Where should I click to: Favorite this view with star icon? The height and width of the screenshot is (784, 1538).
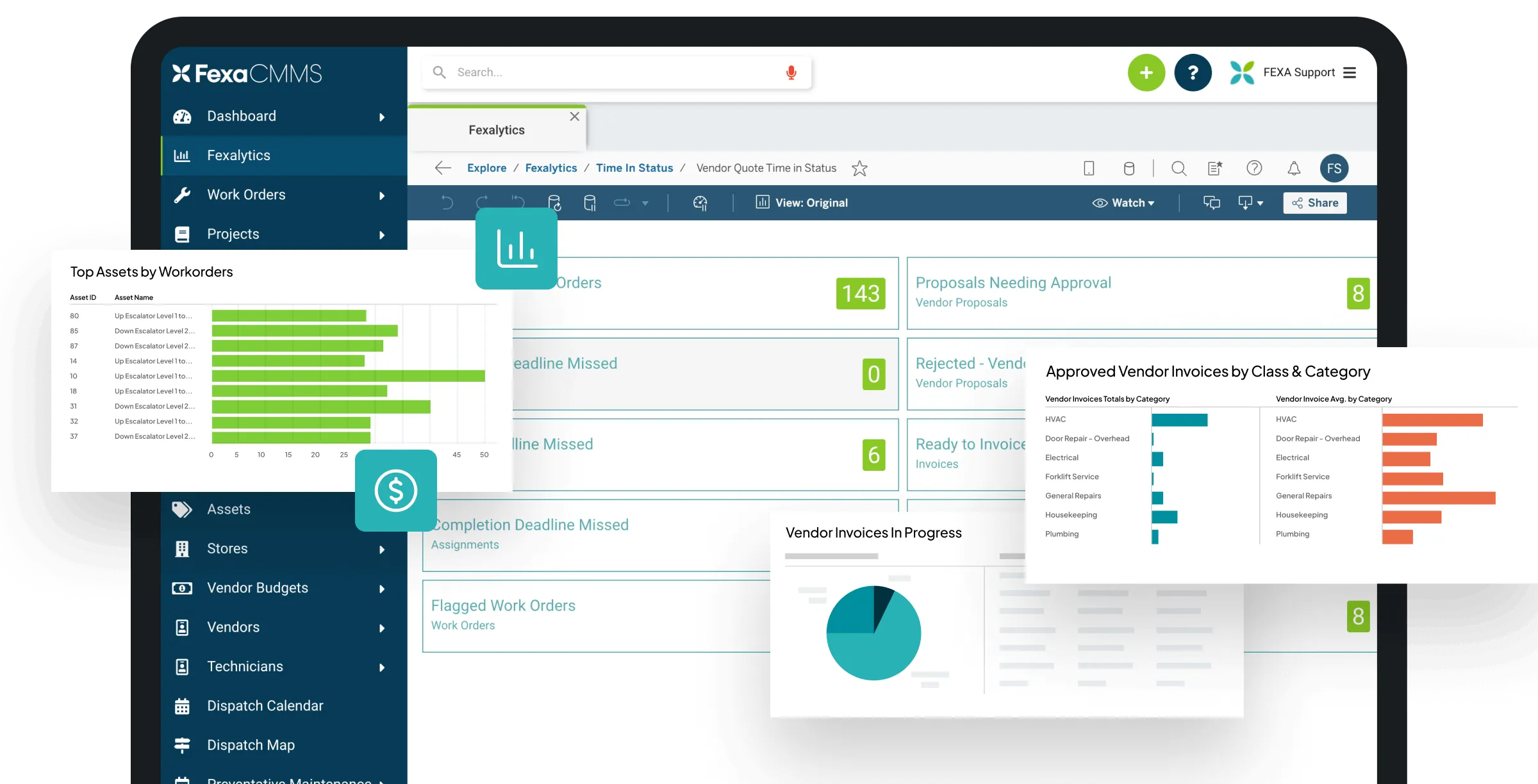(x=859, y=168)
